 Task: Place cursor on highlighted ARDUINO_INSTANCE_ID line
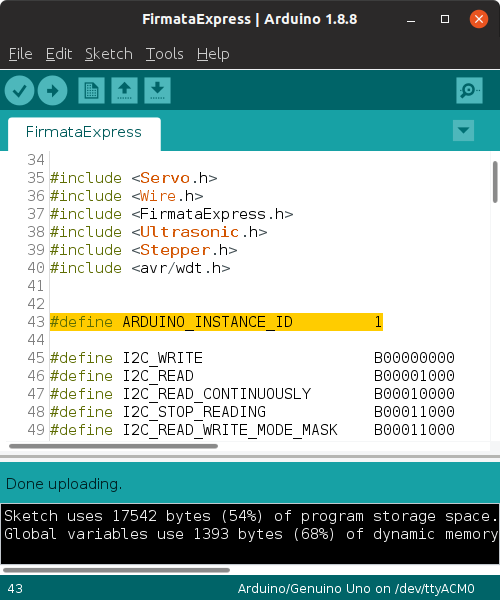(x=216, y=322)
